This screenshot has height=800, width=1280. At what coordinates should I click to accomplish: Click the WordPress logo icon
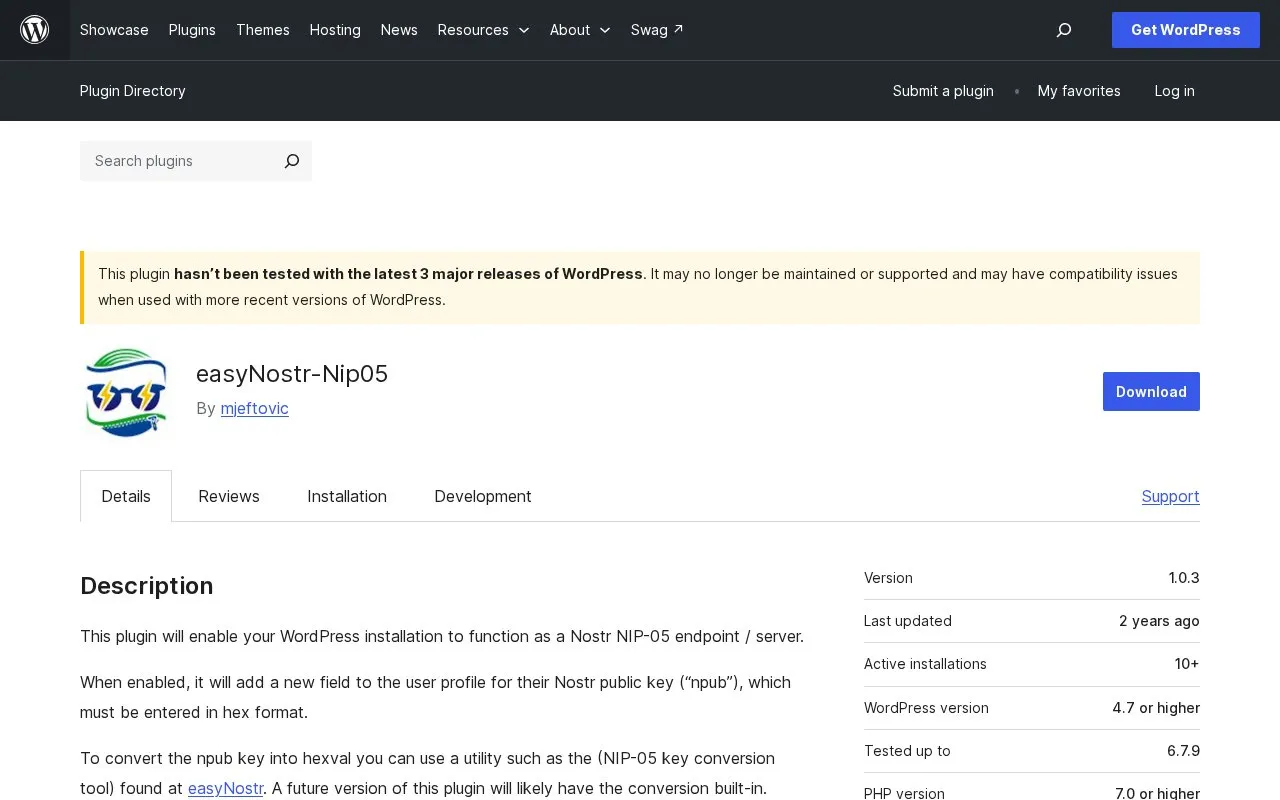point(35,30)
